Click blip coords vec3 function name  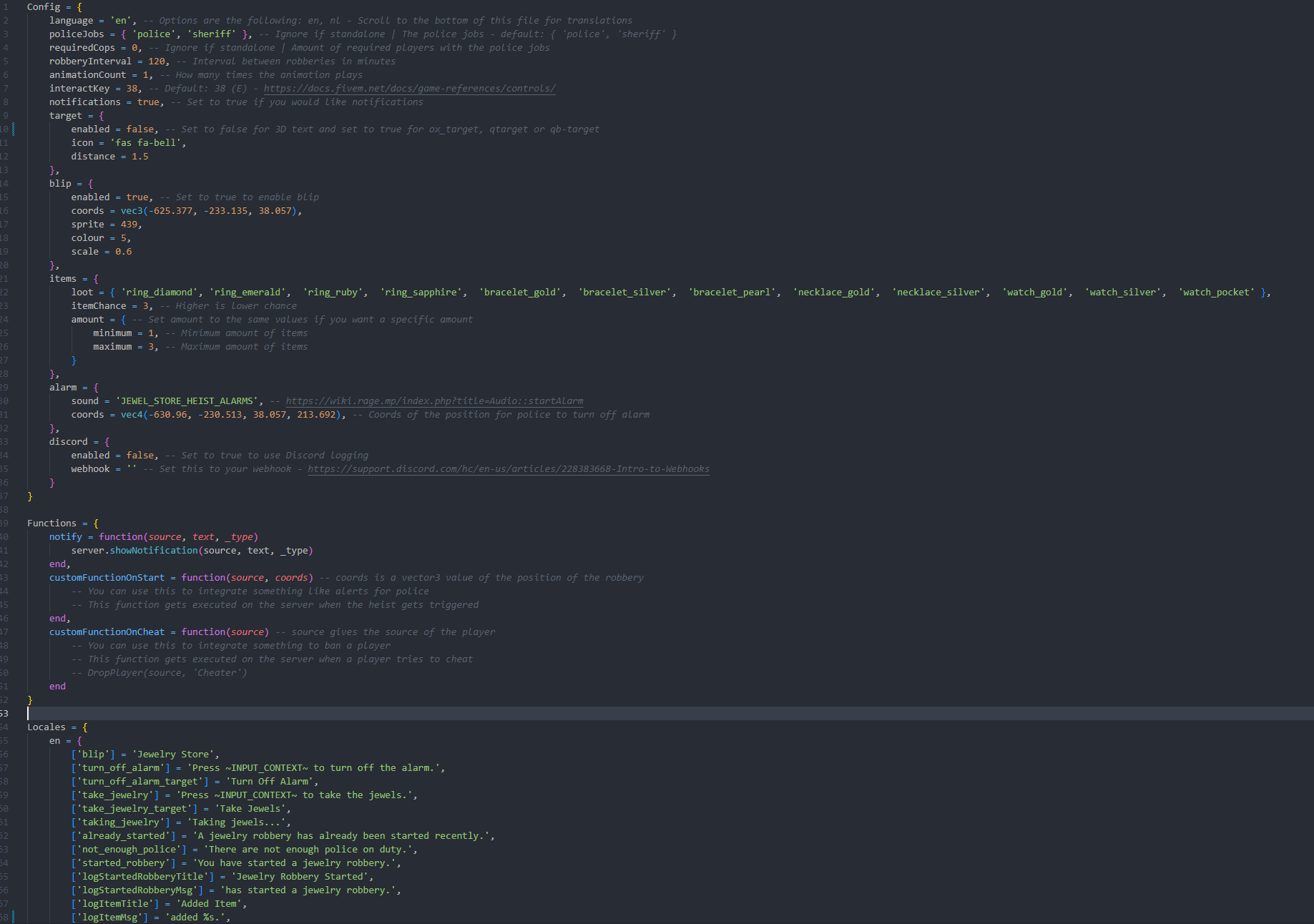point(132,211)
